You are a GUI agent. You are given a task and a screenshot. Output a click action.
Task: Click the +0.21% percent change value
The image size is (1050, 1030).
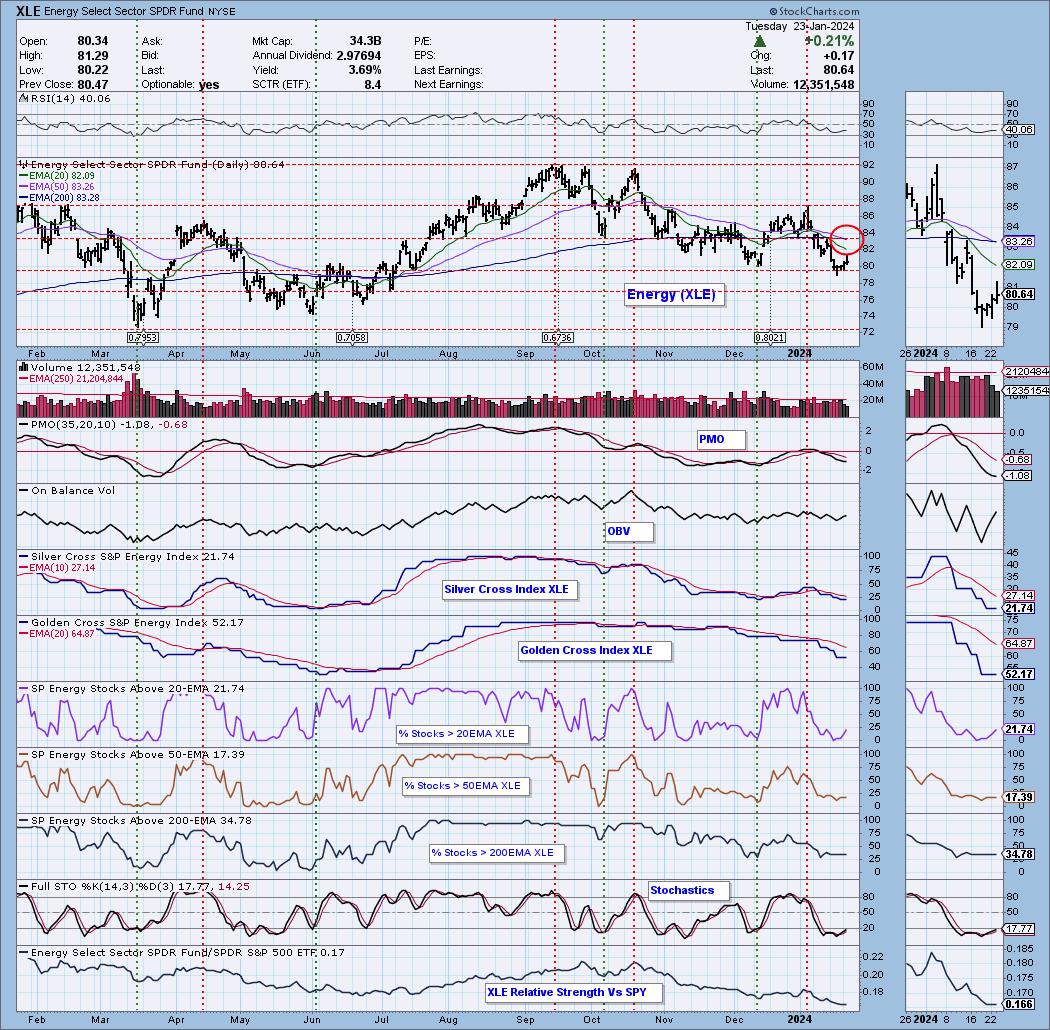point(830,42)
